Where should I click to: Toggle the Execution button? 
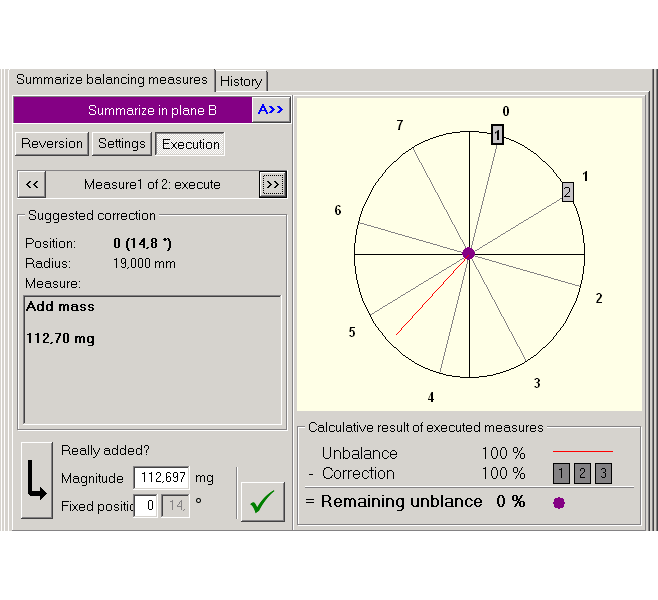click(190, 144)
